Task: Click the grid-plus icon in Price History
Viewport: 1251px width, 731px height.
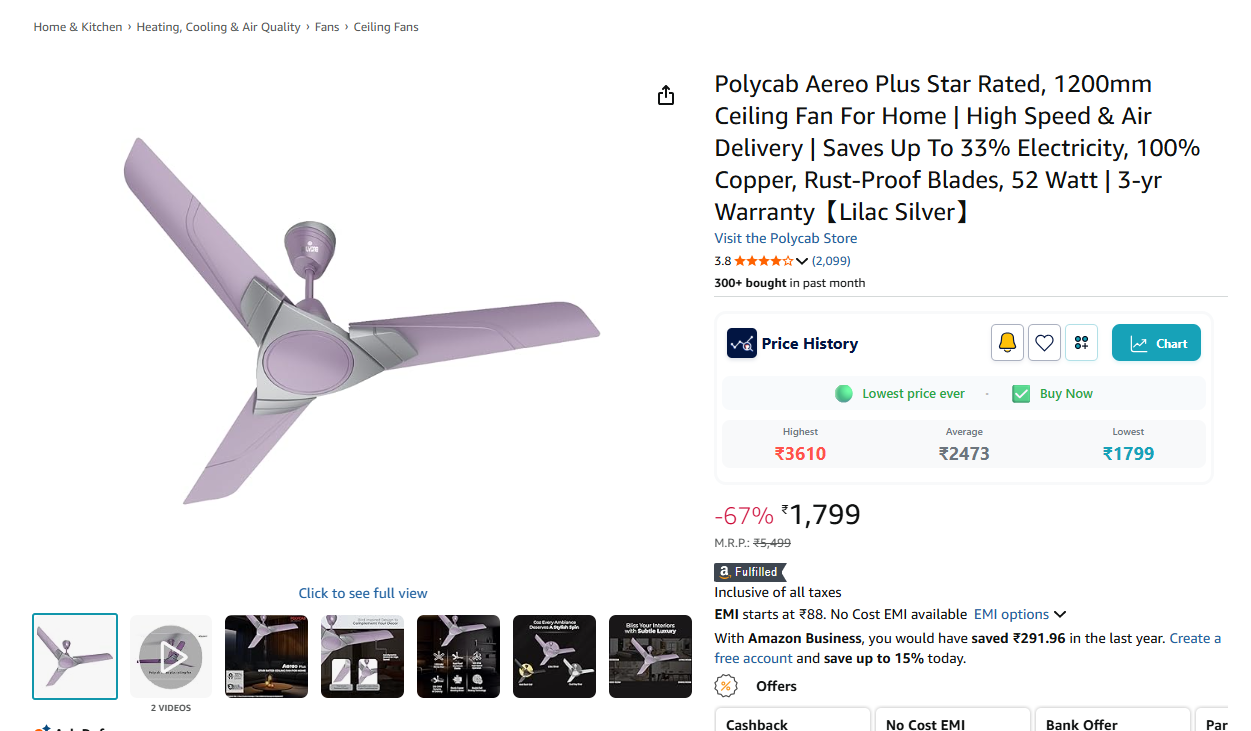Action: click(x=1081, y=343)
